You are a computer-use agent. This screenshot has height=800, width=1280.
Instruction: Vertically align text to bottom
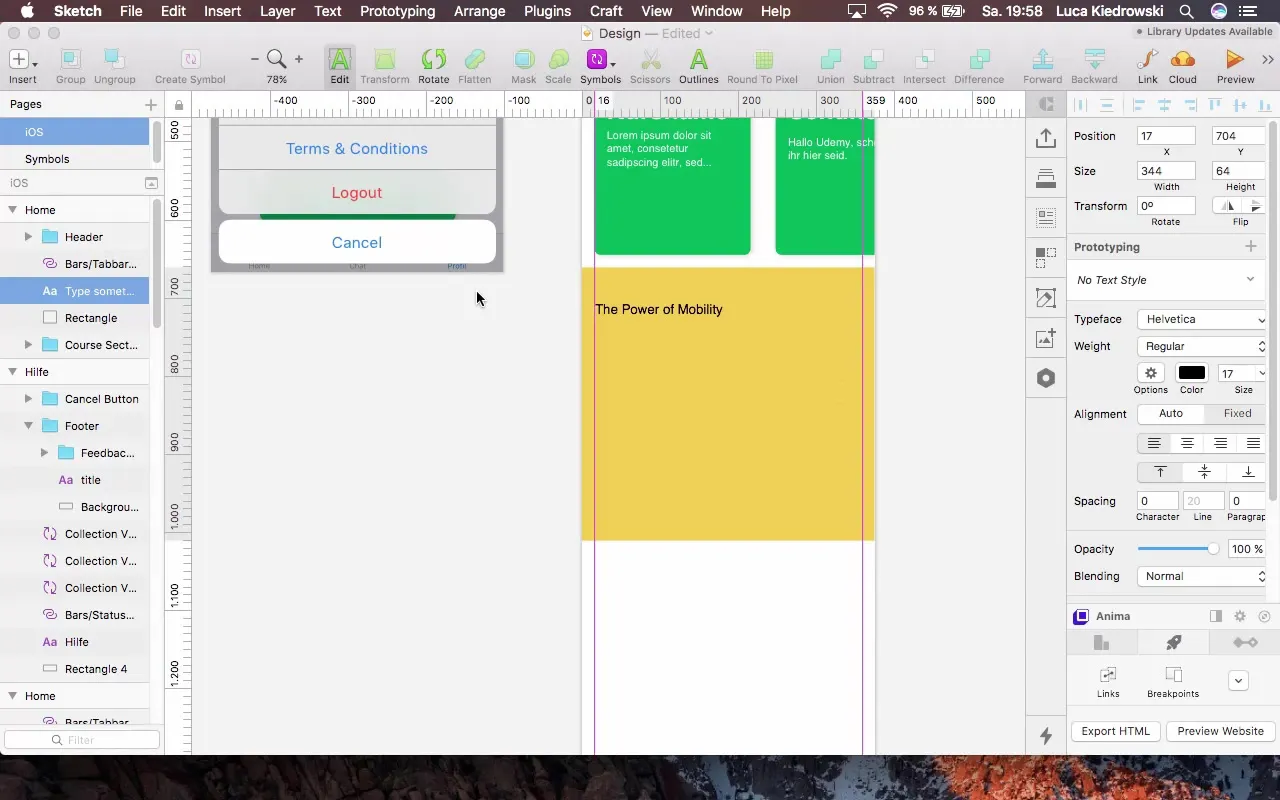(x=1247, y=472)
